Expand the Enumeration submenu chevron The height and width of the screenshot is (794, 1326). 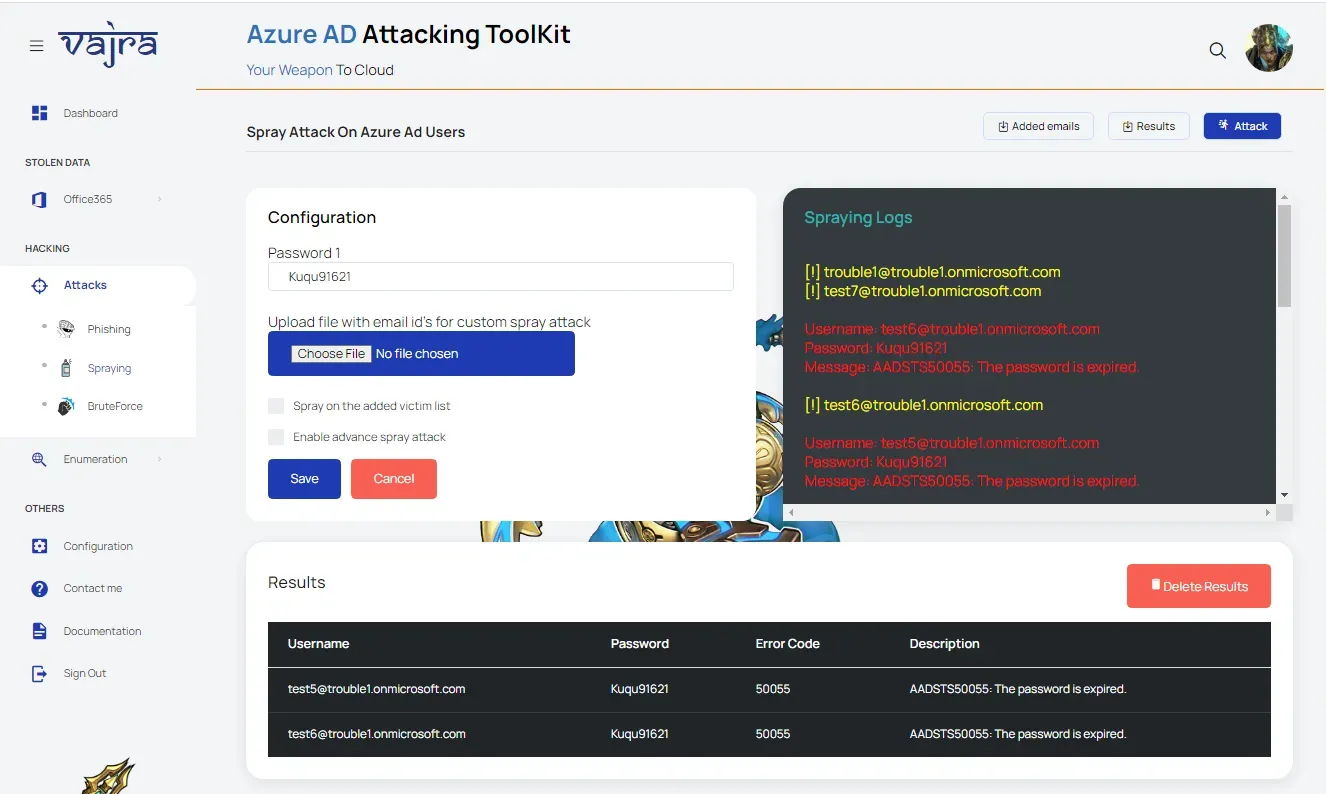pos(160,459)
